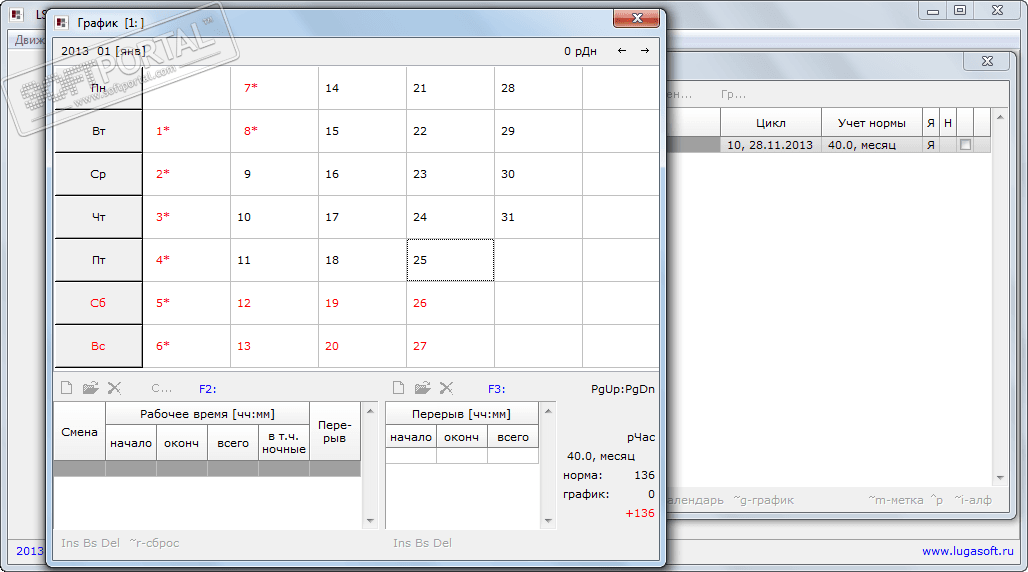
Task: Select the Чт weekday header
Action: click(x=98, y=217)
